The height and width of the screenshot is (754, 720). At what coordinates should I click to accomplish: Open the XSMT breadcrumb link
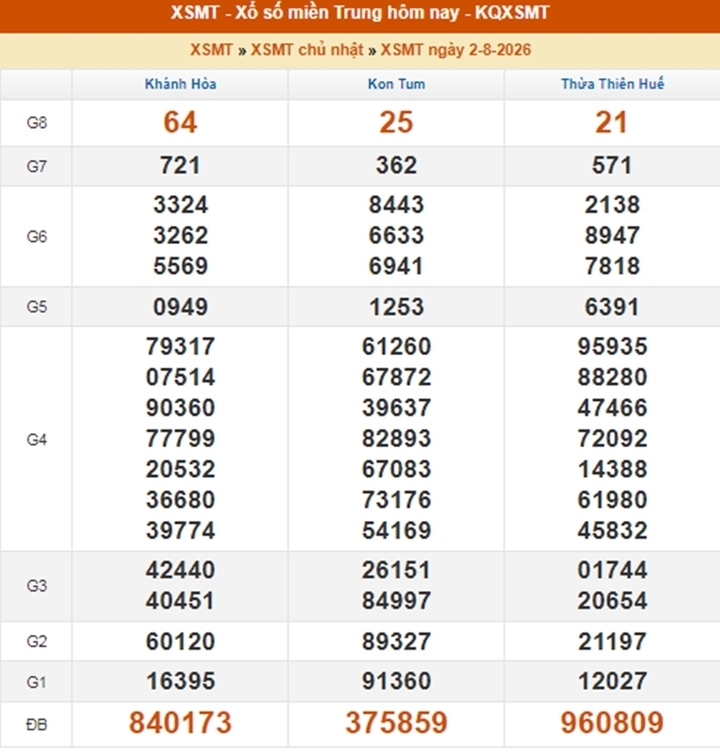[x=211, y=50]
